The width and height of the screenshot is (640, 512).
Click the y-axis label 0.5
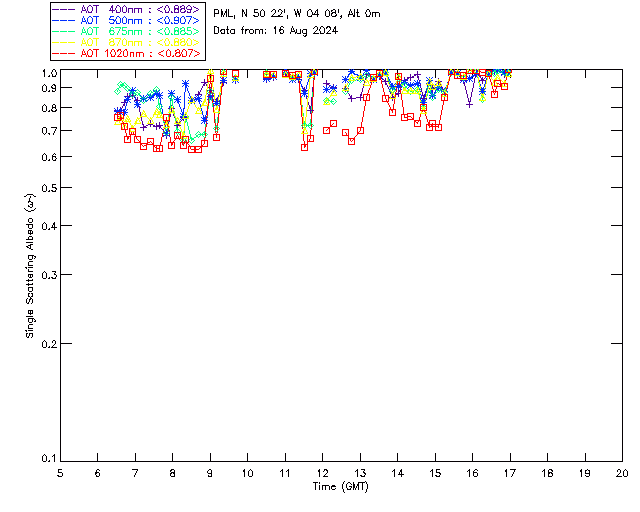pyautogui.click(x=49, y=189)
